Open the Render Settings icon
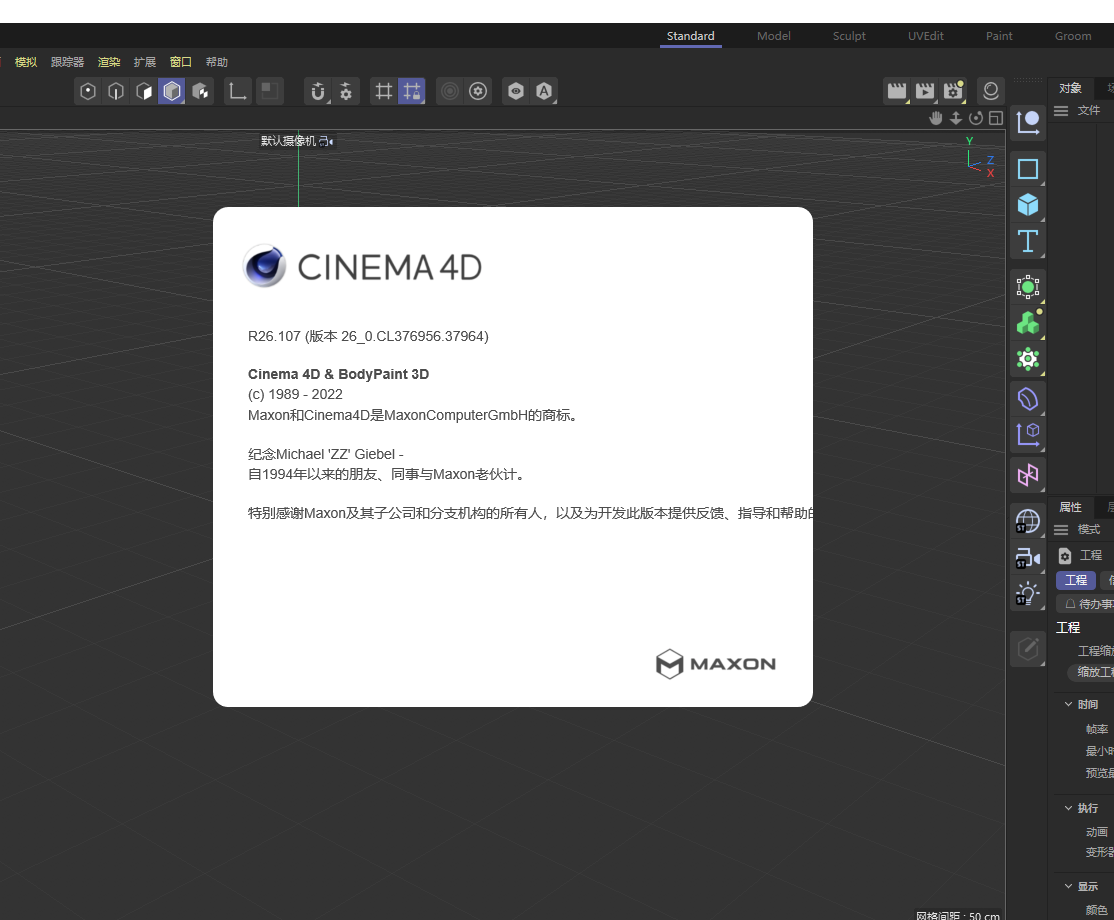 [x=953, y=91]
